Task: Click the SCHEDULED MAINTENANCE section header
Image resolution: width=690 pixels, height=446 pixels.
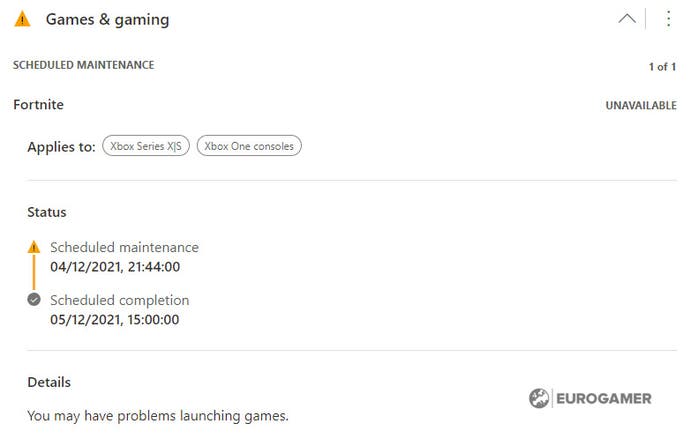Action: coord(84,65)
